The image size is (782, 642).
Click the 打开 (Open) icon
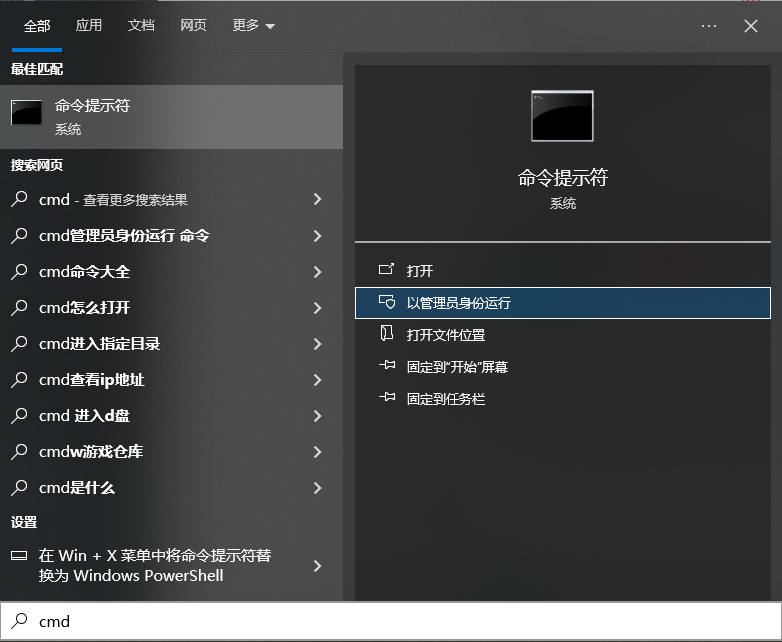[387, 270]
